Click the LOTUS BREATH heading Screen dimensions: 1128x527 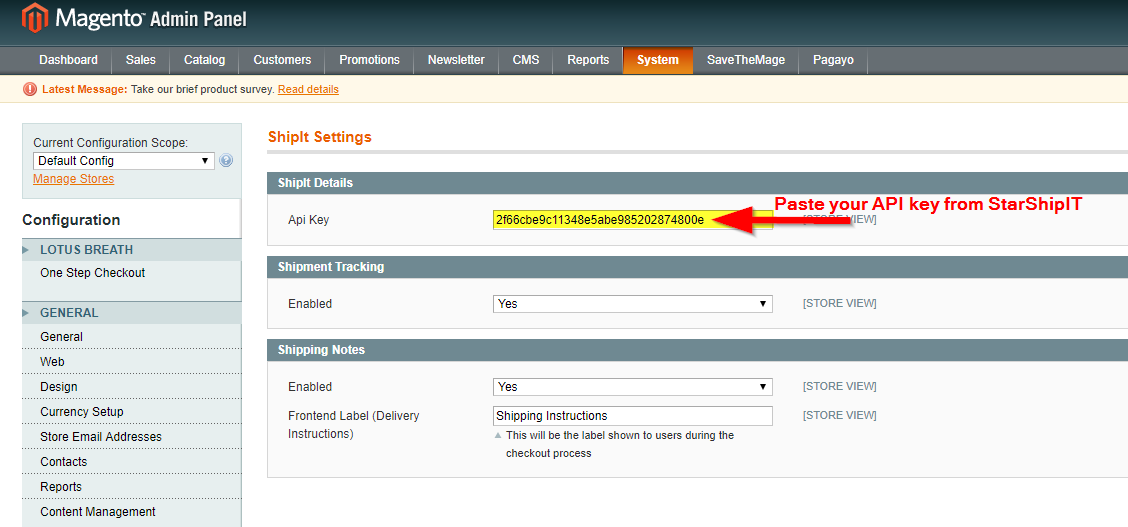[86, 250]
